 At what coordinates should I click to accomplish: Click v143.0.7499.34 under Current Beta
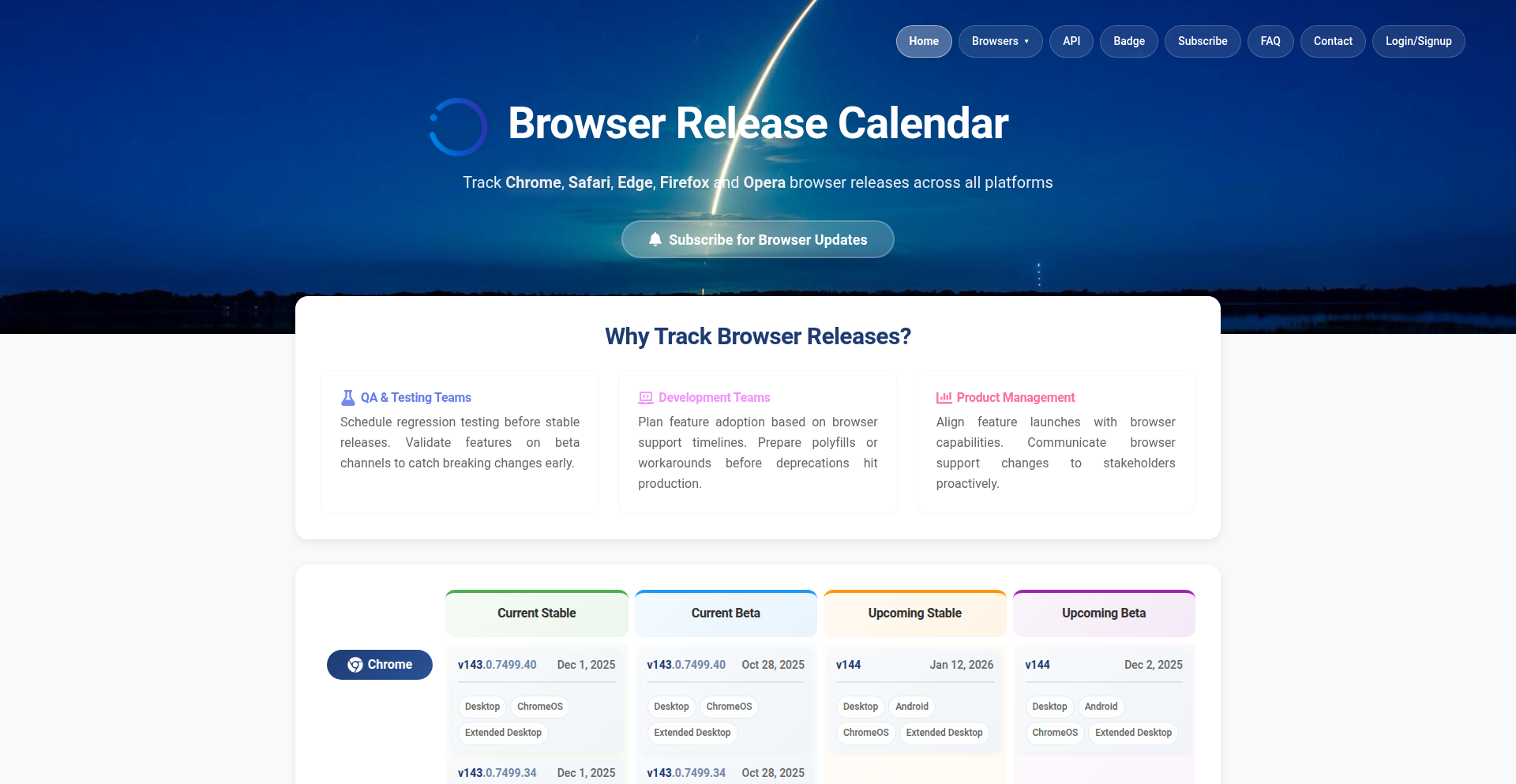(686, 773)
